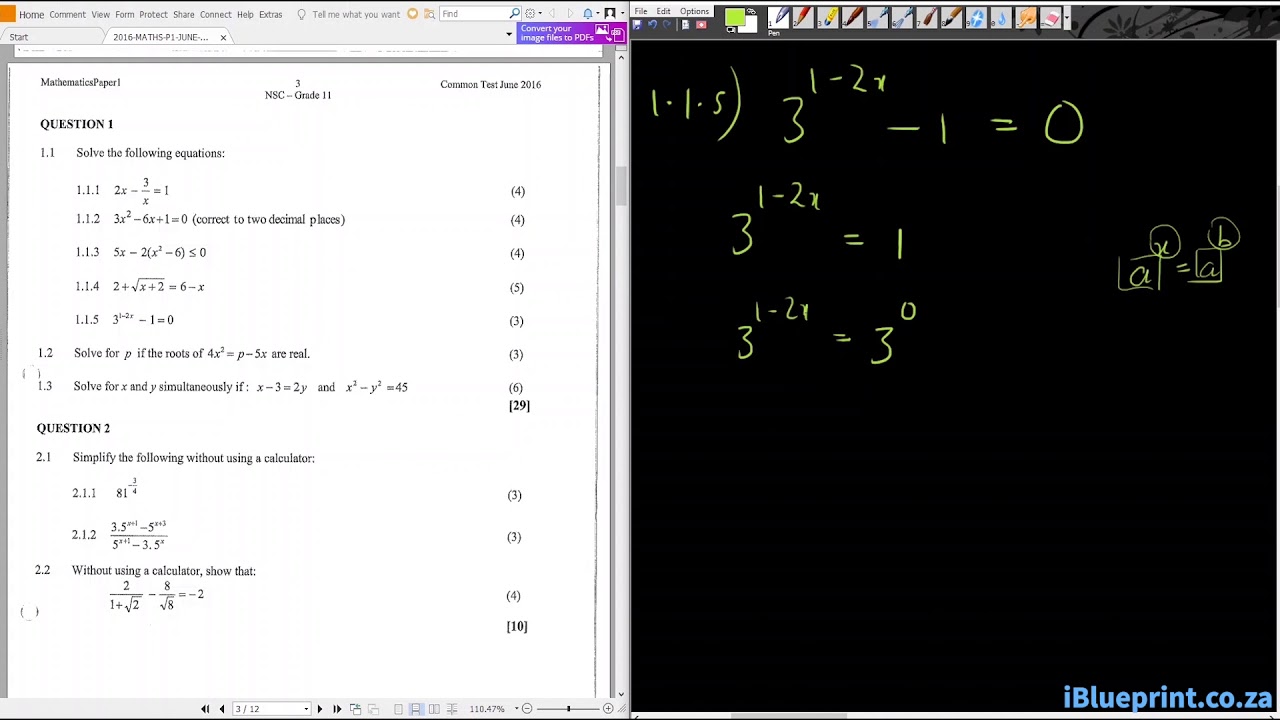Open the Share ribbon tab
This screenshot has height=720, width=1280.
click(x=183, y=14)
